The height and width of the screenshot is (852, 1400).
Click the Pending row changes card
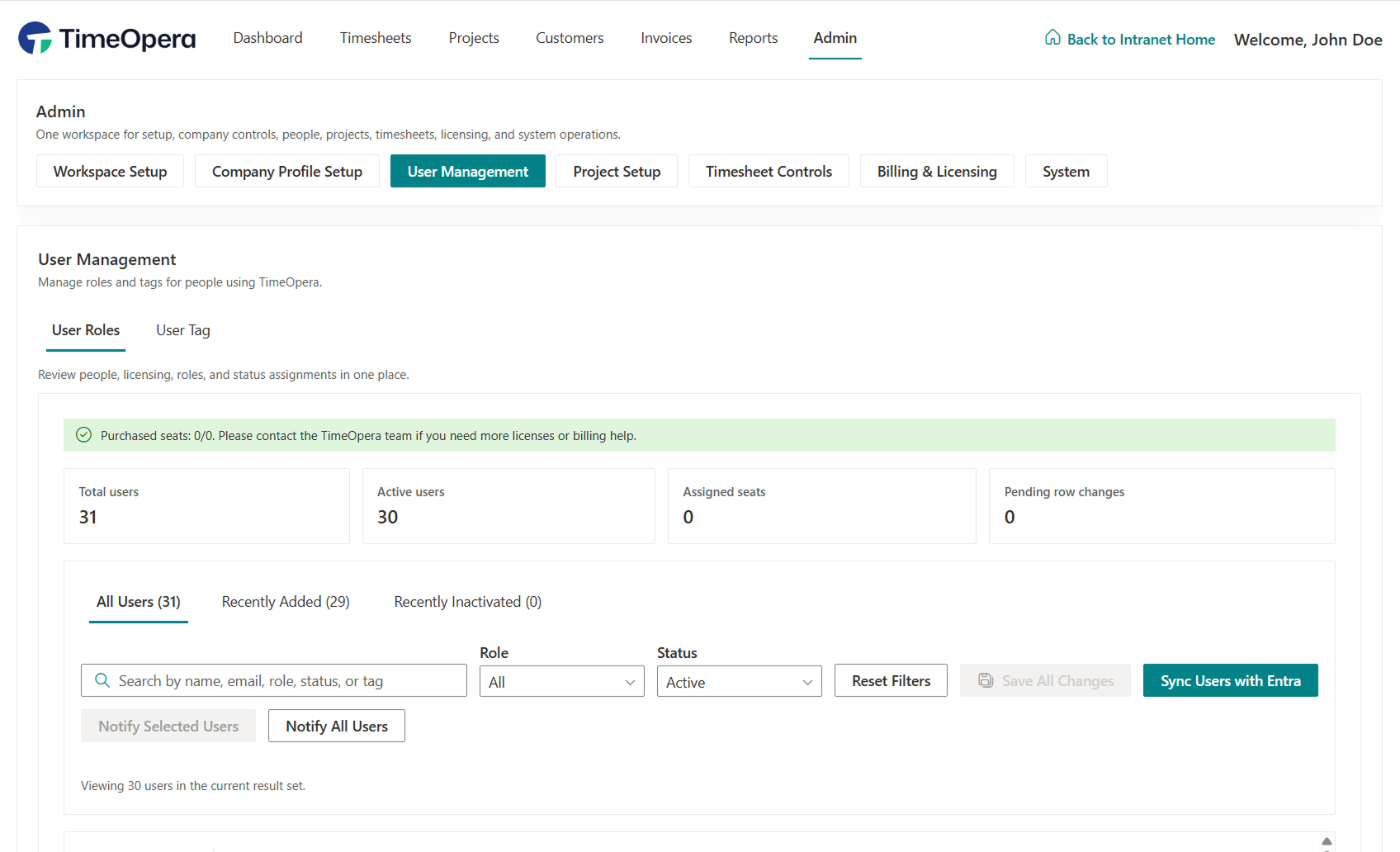click(1162, 506)
